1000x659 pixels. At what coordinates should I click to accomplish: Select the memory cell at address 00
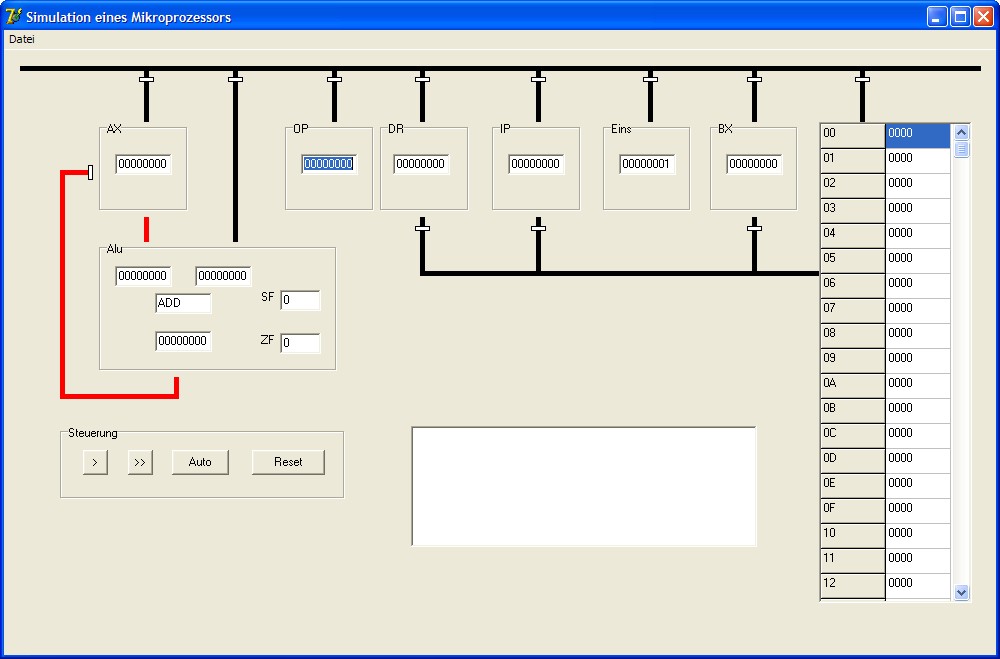917,133
